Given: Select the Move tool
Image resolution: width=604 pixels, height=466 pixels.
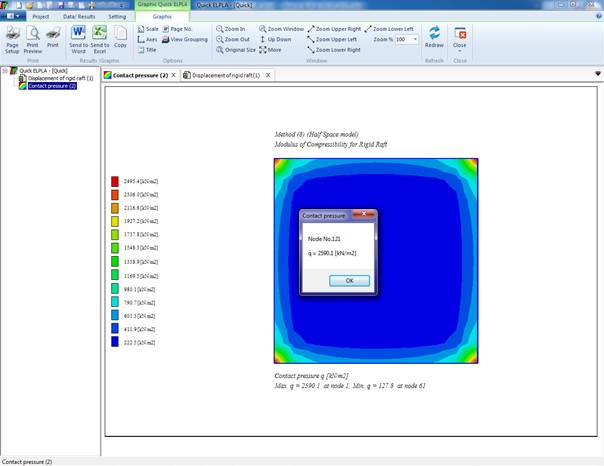Looking at the screenshot, I should [x=270, y=50].
